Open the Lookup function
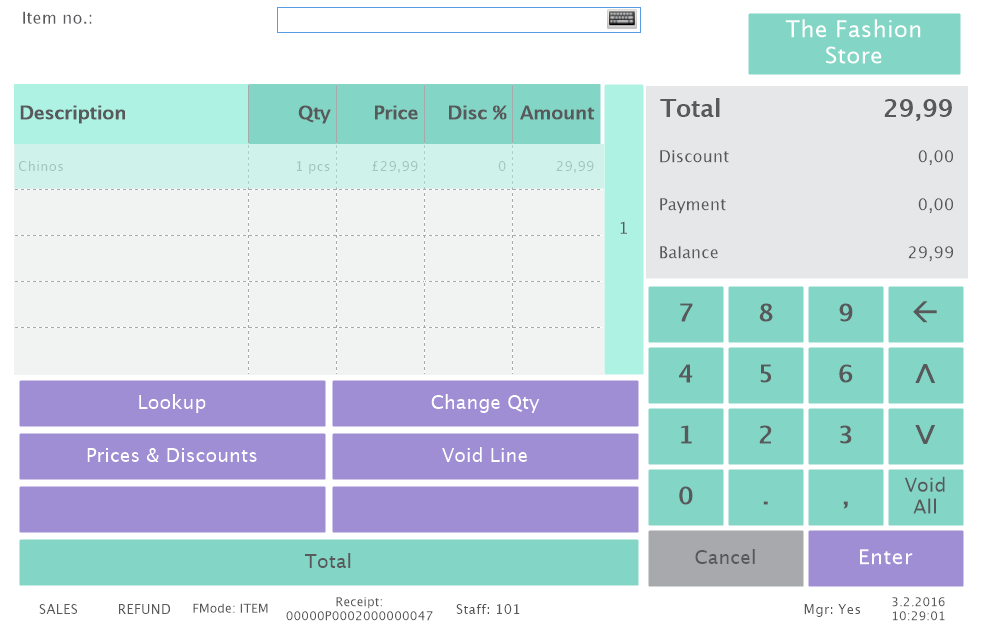Viewport: 984px width, 641px height. [x=172, y=403]
